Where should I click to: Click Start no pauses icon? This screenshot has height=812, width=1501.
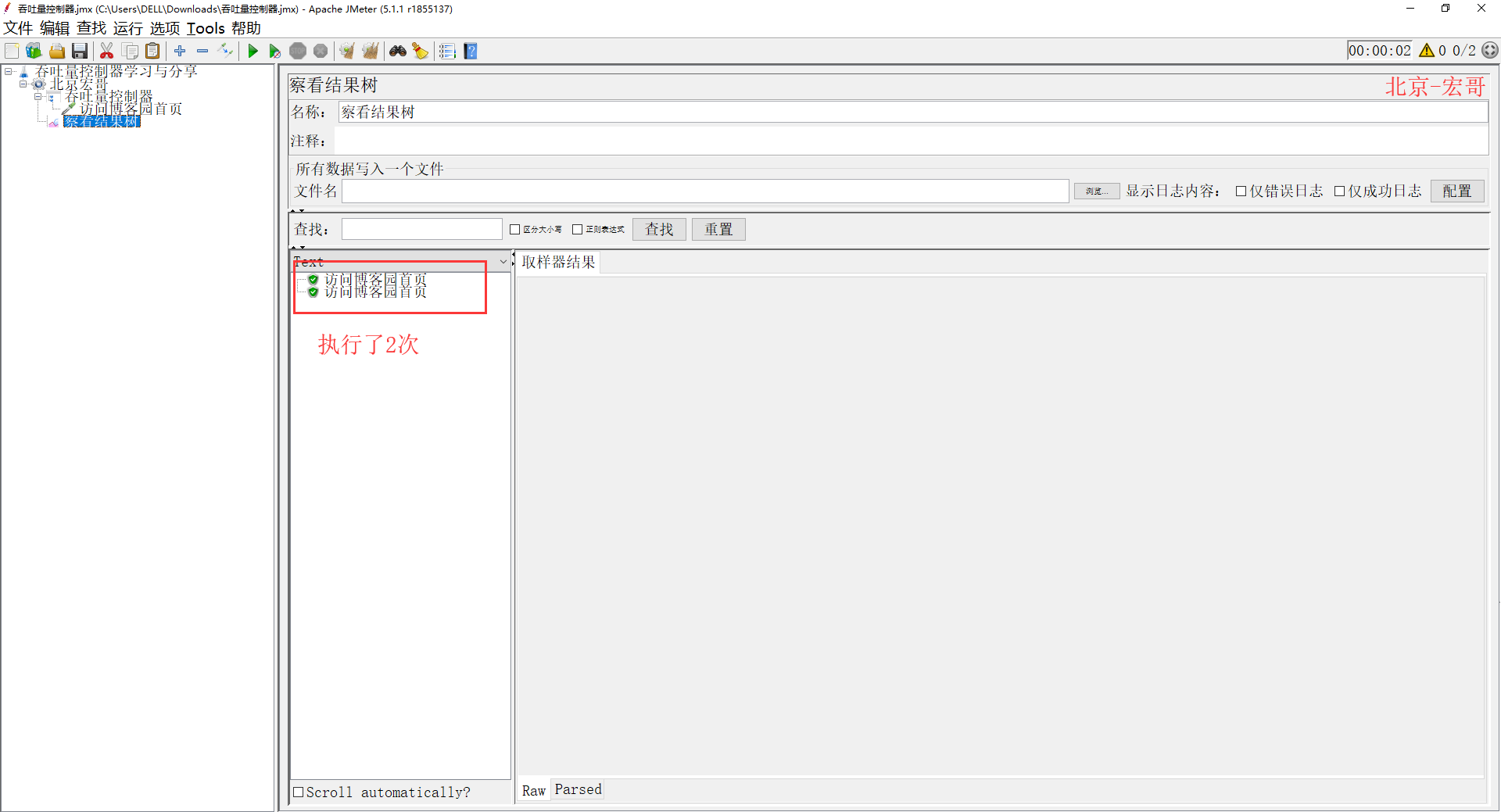(x=274, y=51)
